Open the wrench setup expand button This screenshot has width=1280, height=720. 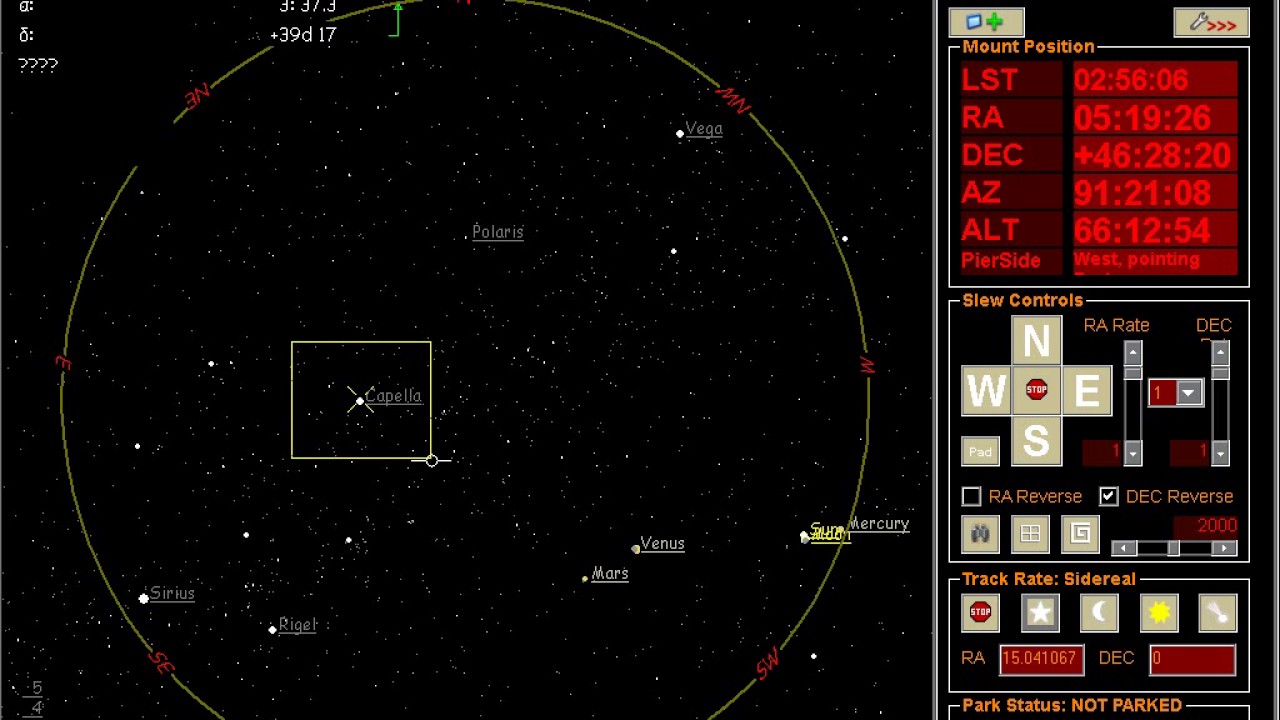1211,22
